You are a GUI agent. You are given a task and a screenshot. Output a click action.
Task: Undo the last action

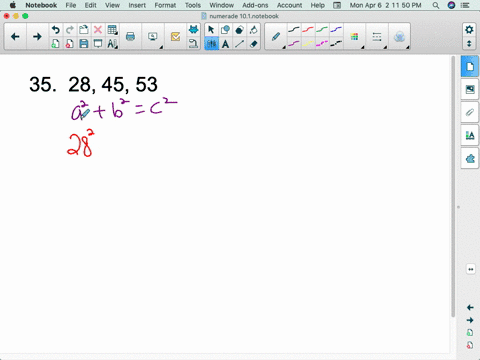56,30
